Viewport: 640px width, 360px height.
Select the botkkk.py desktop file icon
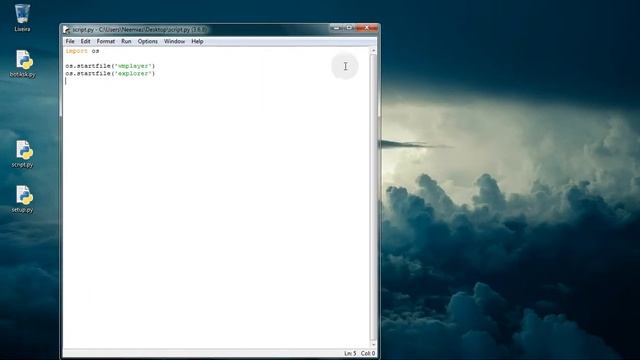point(22,64)
